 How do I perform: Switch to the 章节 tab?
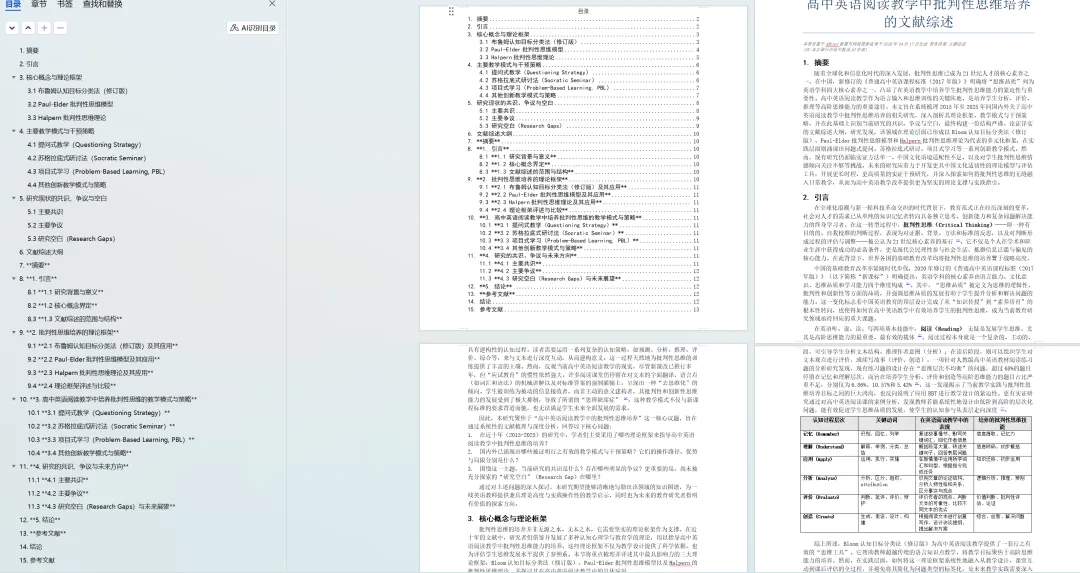point(39,4)
